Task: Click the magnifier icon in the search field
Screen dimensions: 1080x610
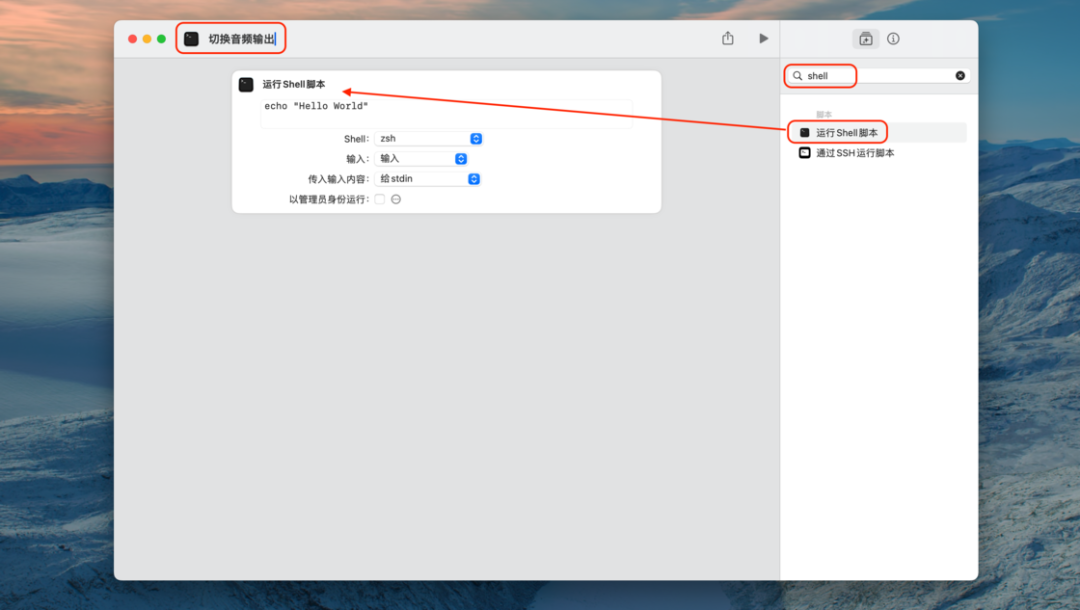Action: click(x=798, y=76)
